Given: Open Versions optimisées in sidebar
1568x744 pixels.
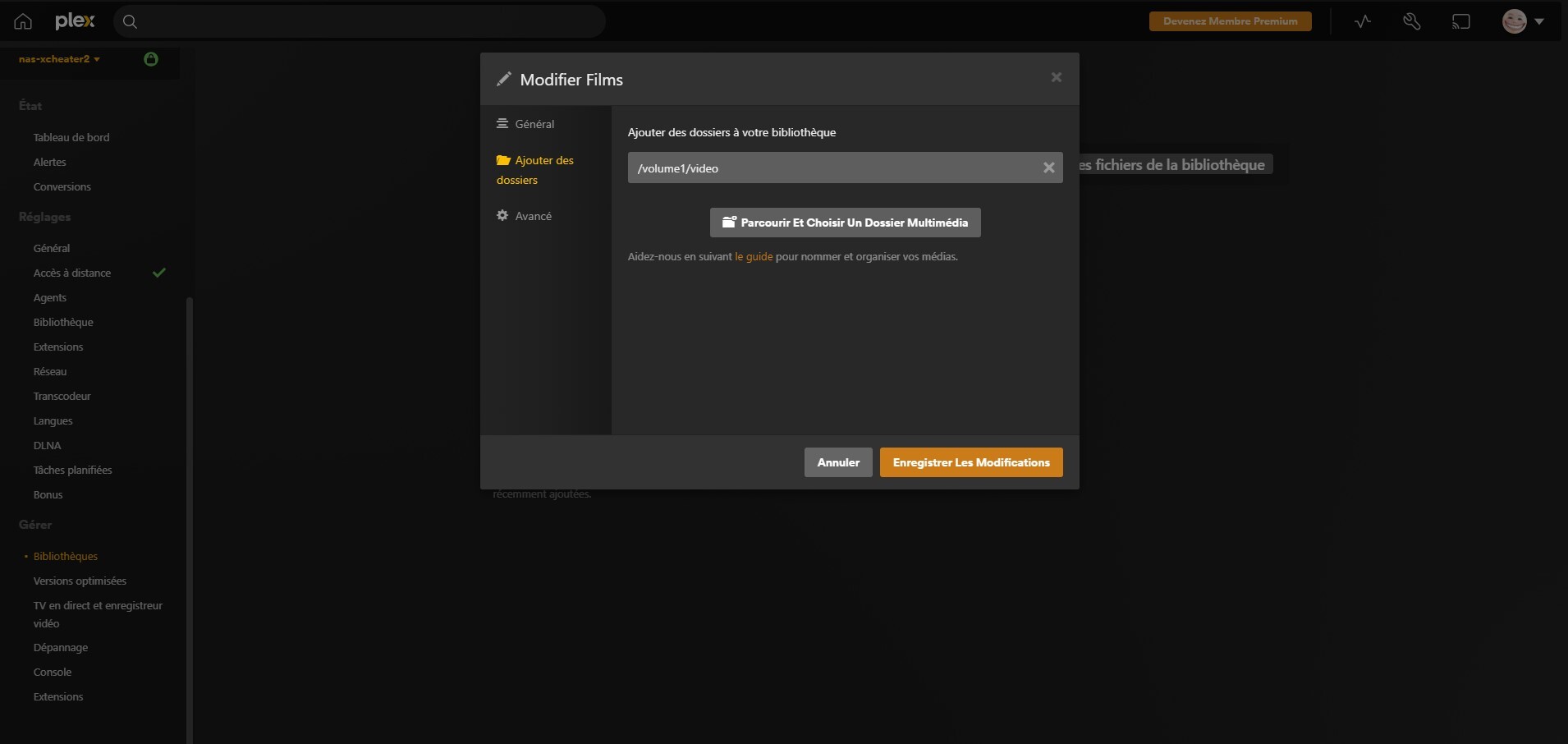Looking at the screenshot, I should pos(80,581).
